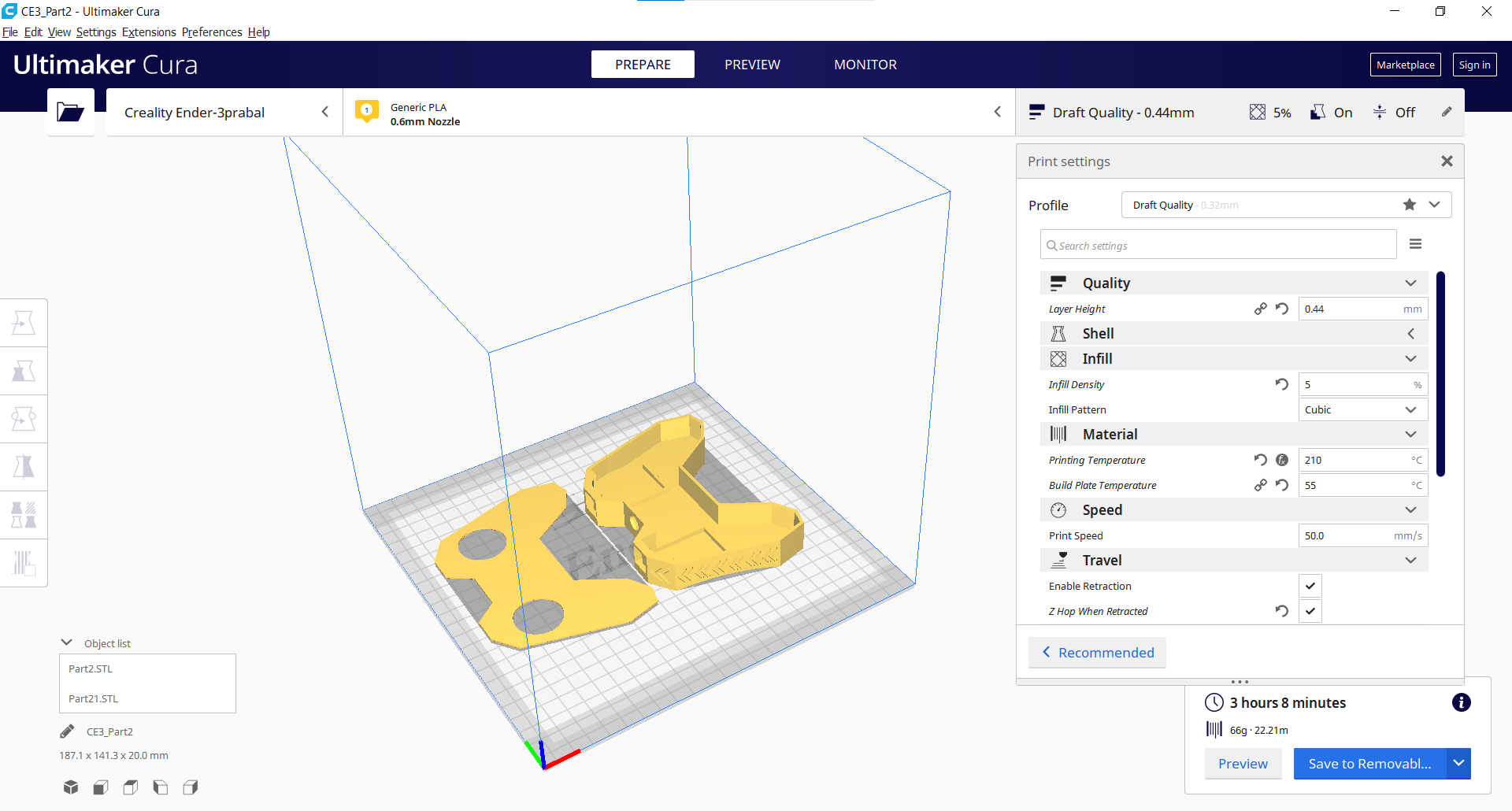Switch to front view icon
Viewport: 1512px width, 811px height.
coord(101,787)
